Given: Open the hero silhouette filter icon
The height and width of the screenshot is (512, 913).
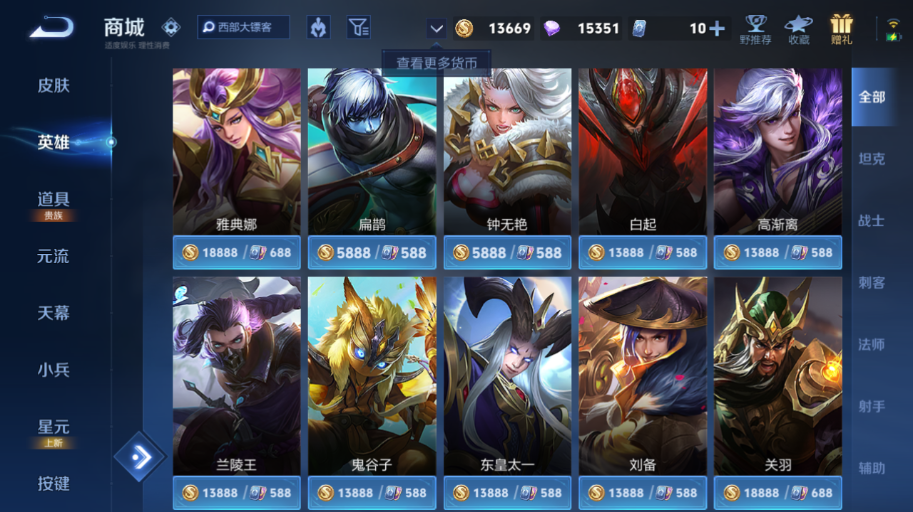Looking at the screenshot, I should (319, 27).
